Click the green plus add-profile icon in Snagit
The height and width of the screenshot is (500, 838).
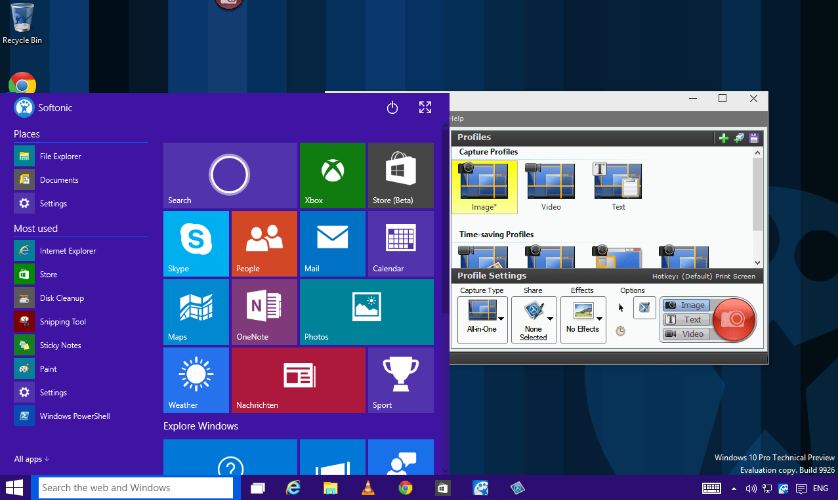click(x=723, y=138)
